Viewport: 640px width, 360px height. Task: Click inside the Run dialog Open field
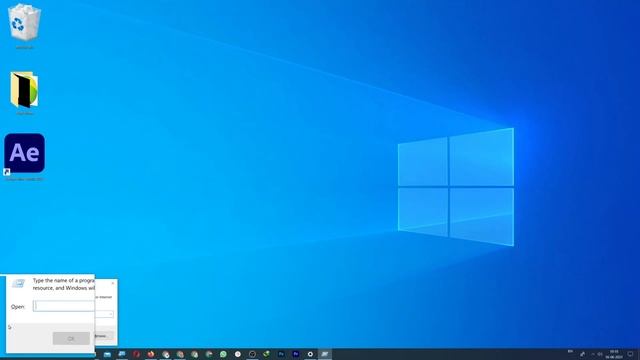(x=64, y=306)
